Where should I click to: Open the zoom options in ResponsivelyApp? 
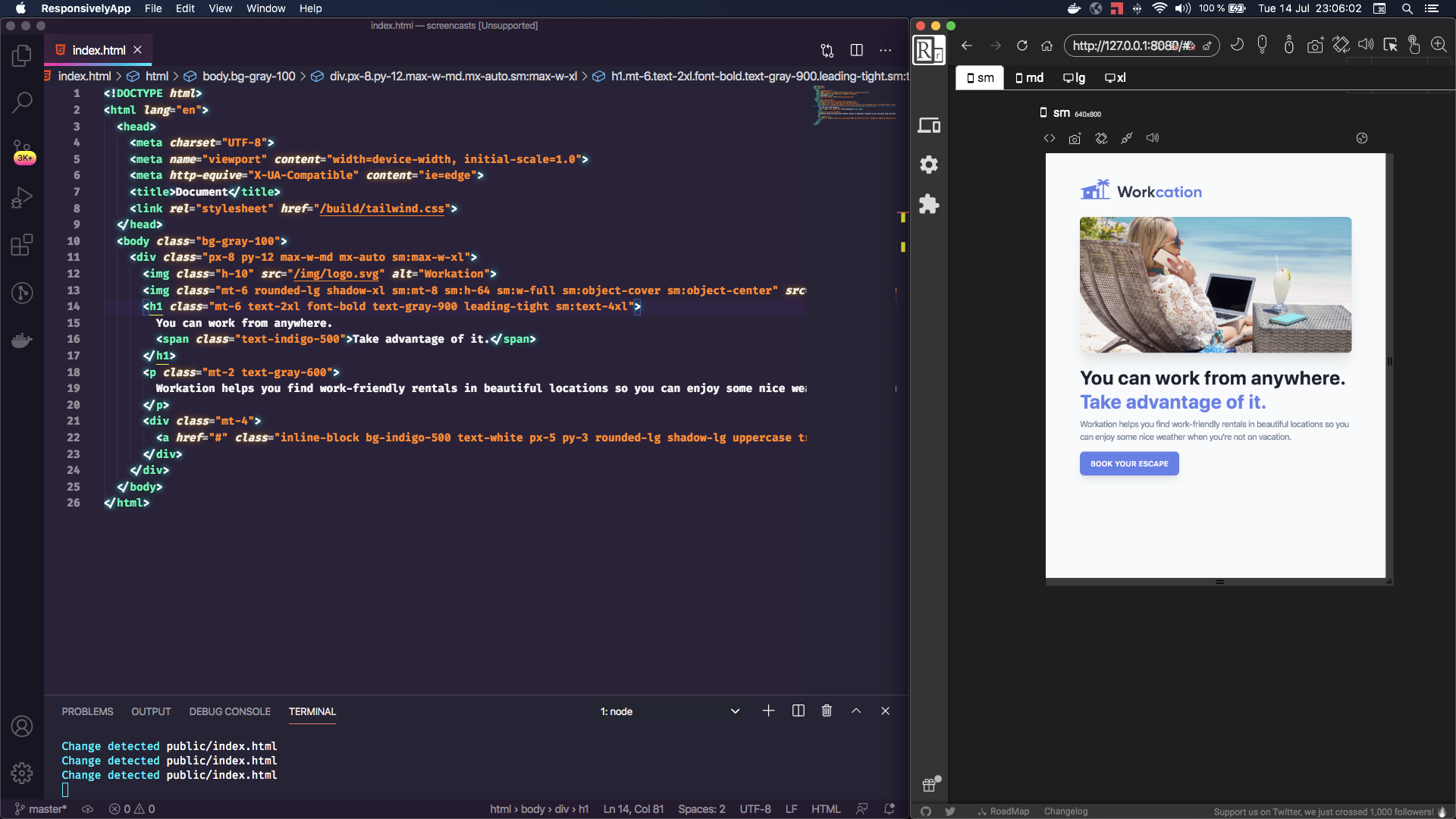pos(1439,45)
